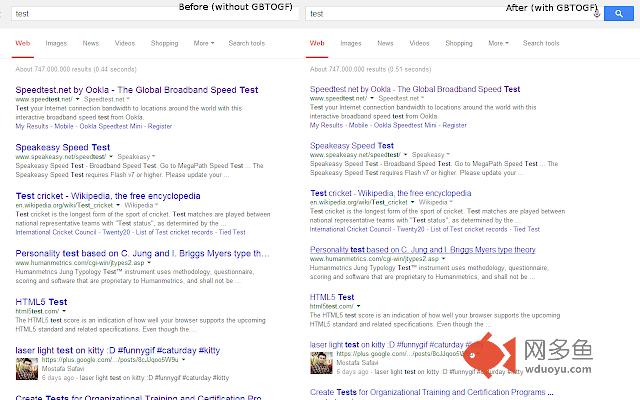
Task: Click the microphone voice search icon
Action: point(597,13)
